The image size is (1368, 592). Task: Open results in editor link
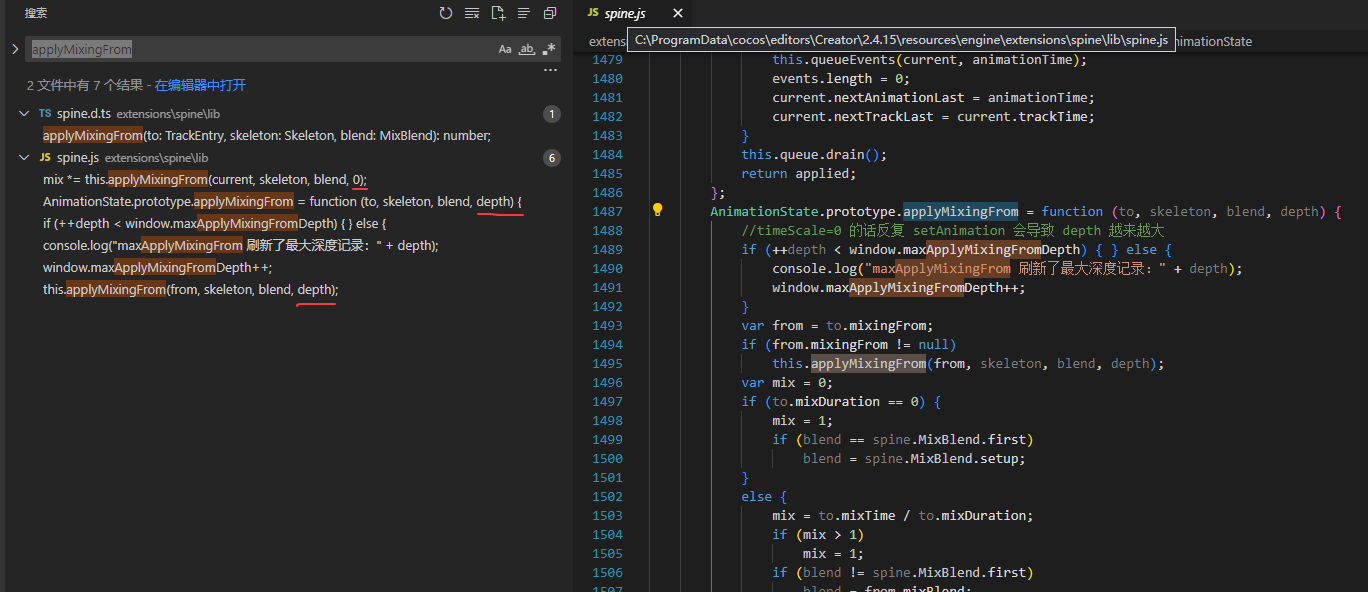[x=200, y=86]
